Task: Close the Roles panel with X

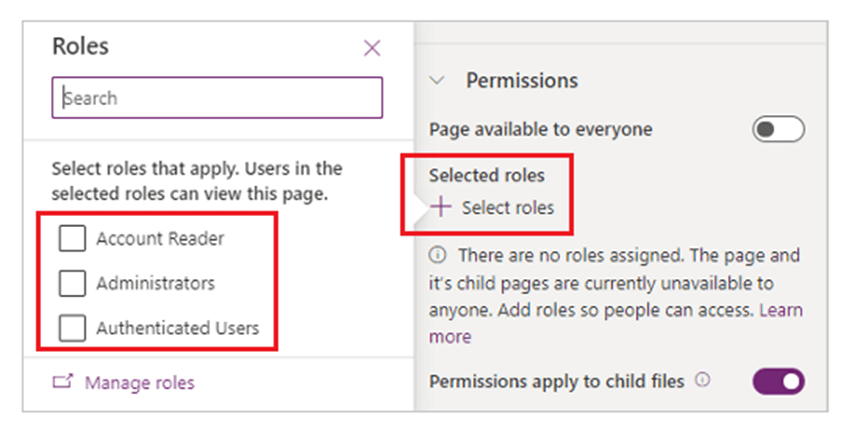Action: (x=372, y=48)
